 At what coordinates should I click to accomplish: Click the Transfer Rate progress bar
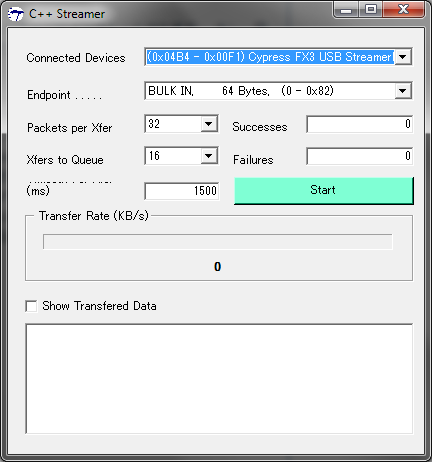click(x=218, y=242)
